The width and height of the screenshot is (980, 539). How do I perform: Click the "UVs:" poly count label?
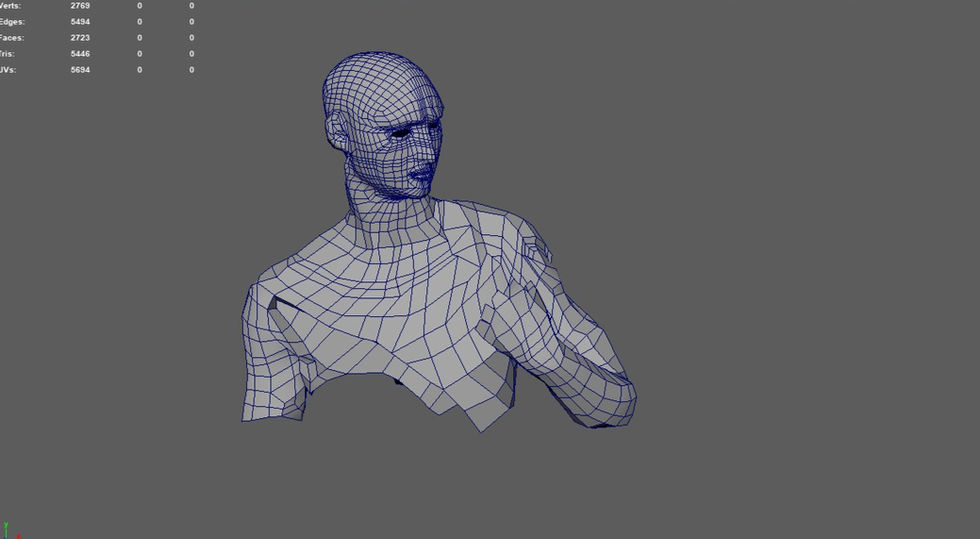coord(8,70)
